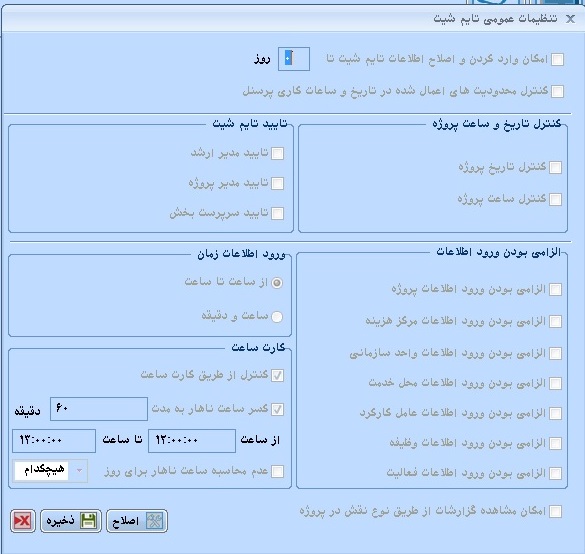Check الزامی بودن ورود اطلاعات فعالیت box

point(556,473)
